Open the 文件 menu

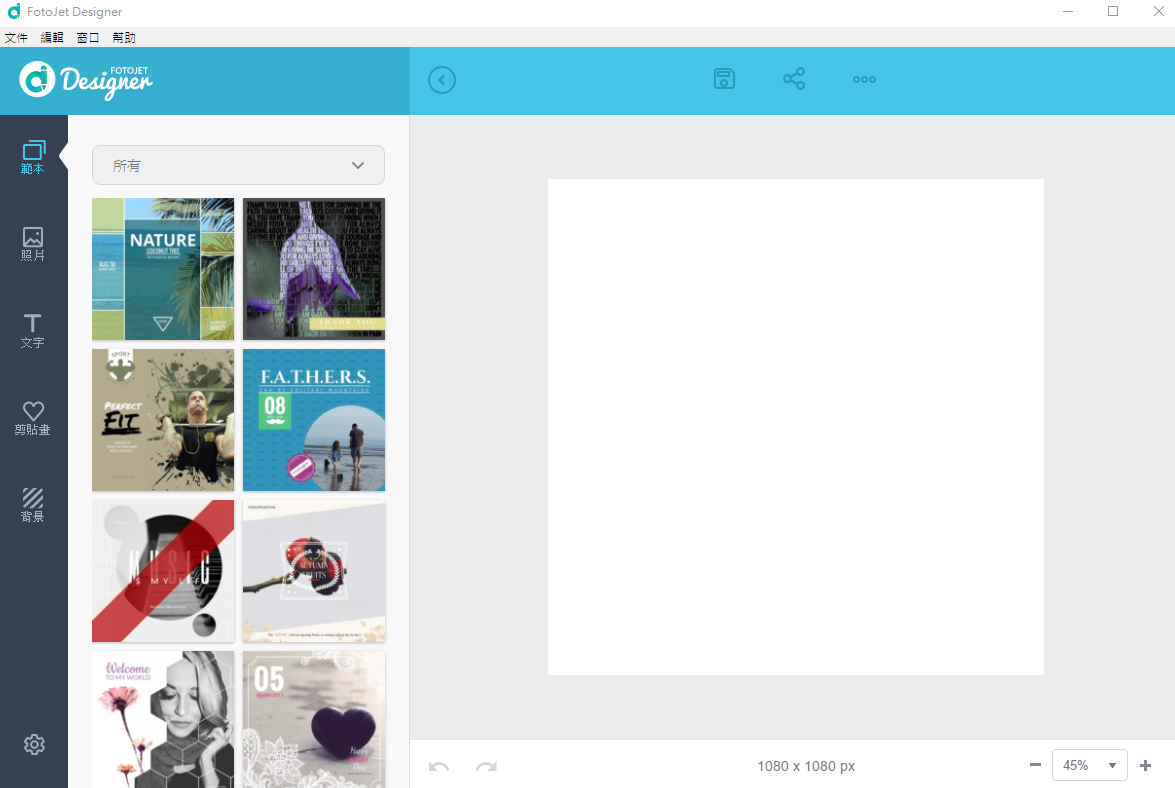[16, 37]
